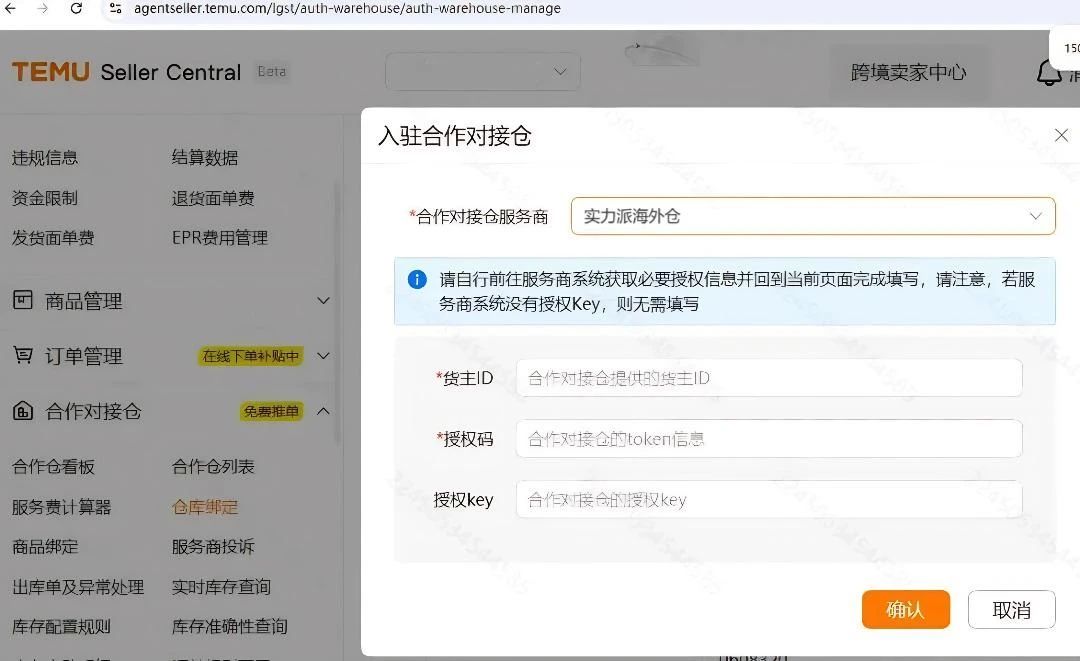Click the 免费推单 badge
The height and width of the screenshot is (661, 1080).
[271, 411]
